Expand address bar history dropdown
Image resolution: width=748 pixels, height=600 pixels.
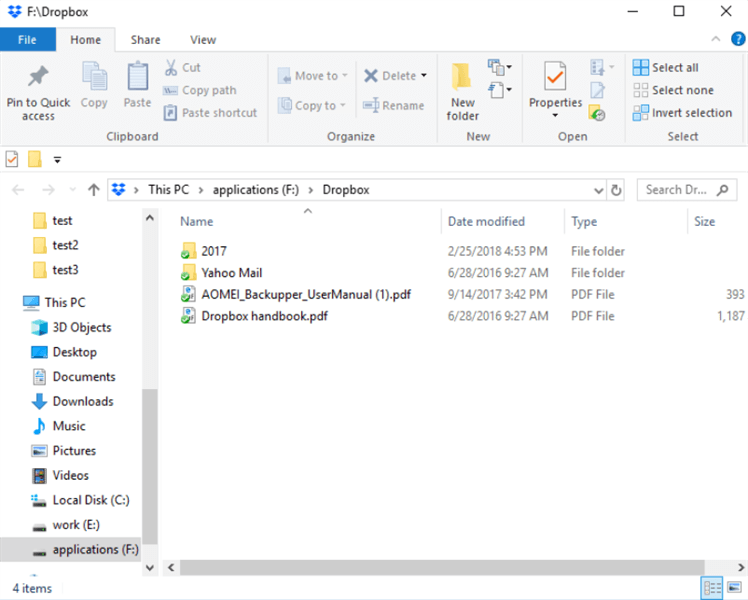pos(599,190)
